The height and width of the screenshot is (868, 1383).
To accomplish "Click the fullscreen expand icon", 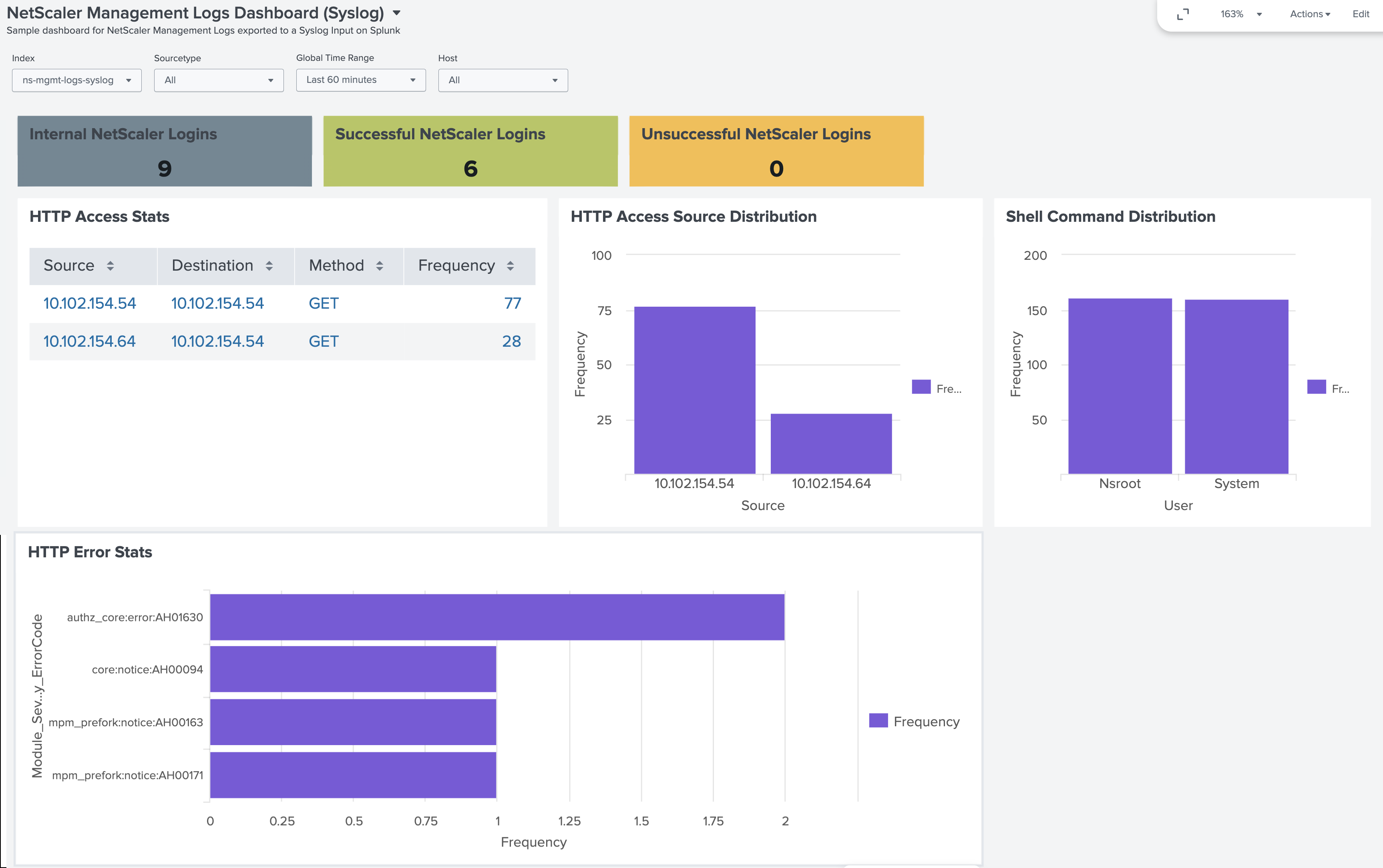I will (1183, 14).
